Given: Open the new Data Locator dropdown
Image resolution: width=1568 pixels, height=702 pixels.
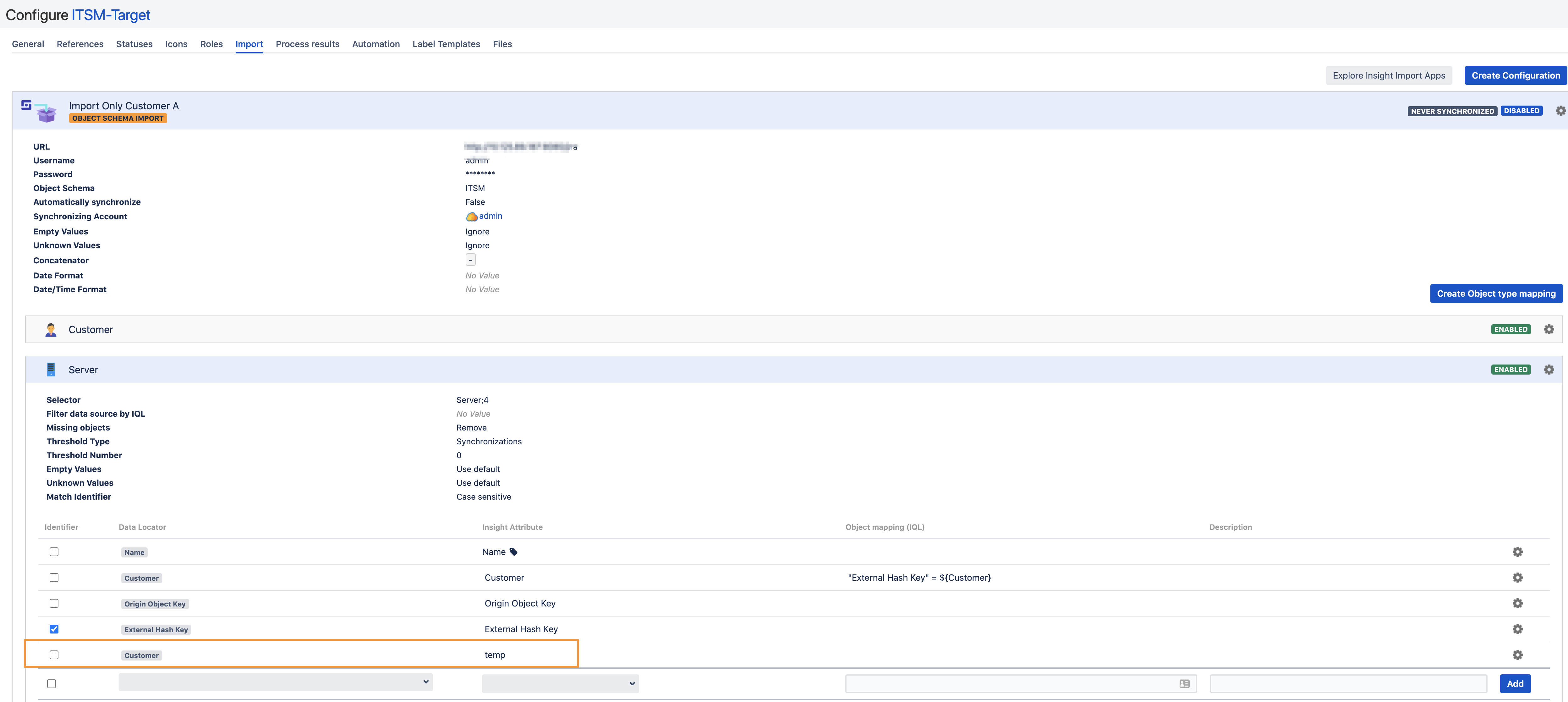Looking at the screenshot, I should click(x=275, y=683).
